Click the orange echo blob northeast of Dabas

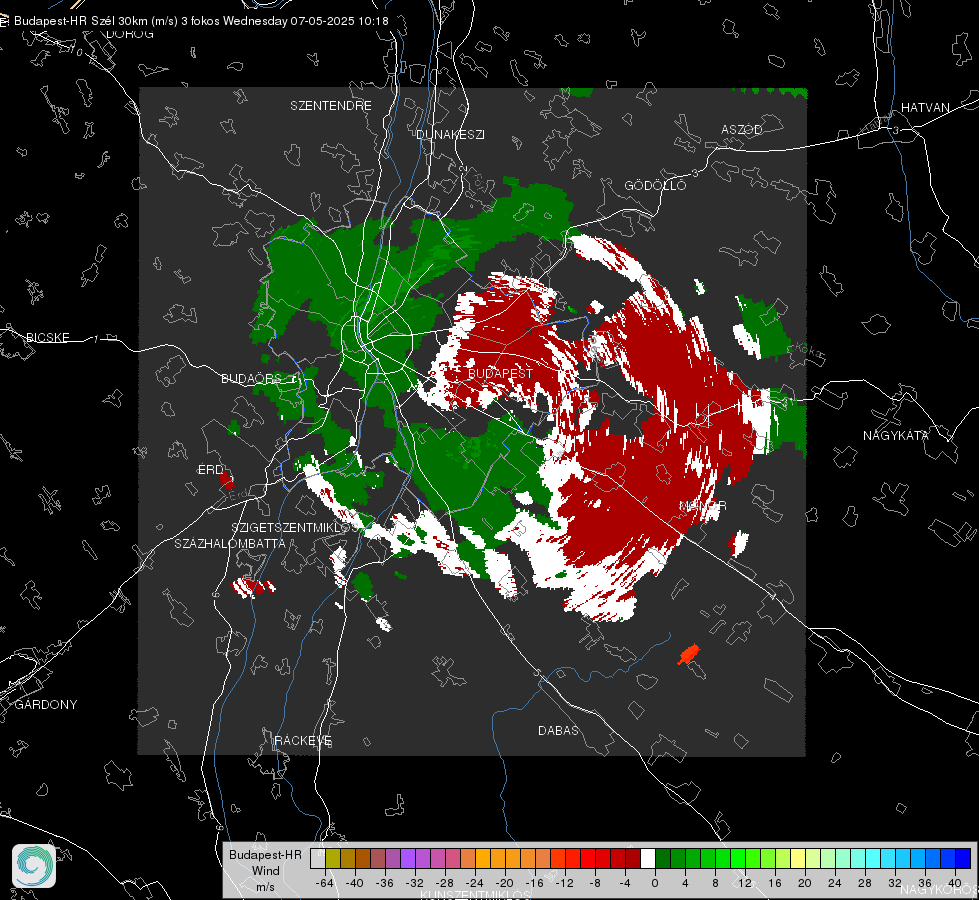(x=689, y=655)
